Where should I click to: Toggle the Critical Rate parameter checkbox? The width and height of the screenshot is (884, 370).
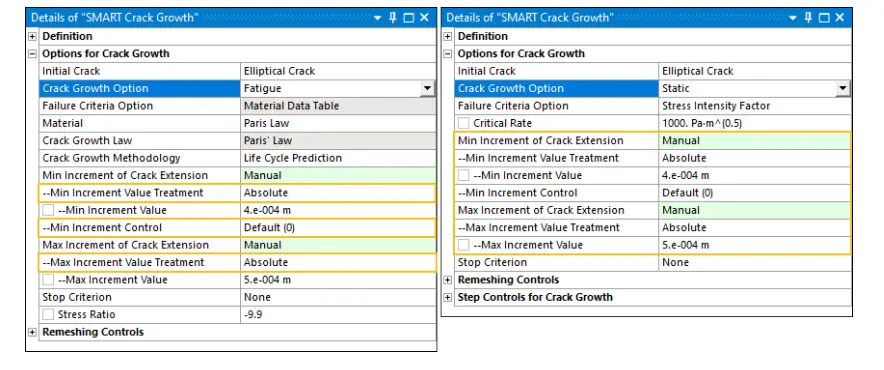(463, 123)
